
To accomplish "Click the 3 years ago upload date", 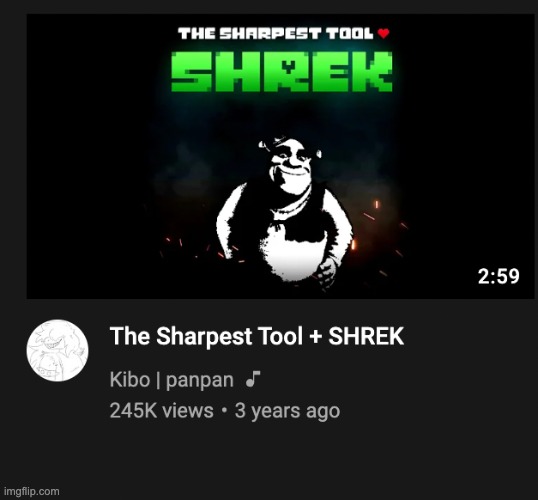I will 288,411.
